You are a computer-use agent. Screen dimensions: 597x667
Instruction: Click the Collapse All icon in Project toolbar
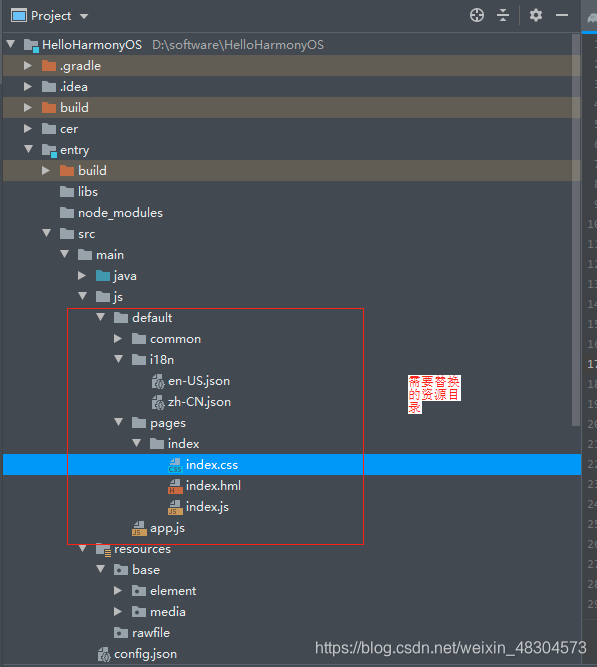click(x=503, y=15)
